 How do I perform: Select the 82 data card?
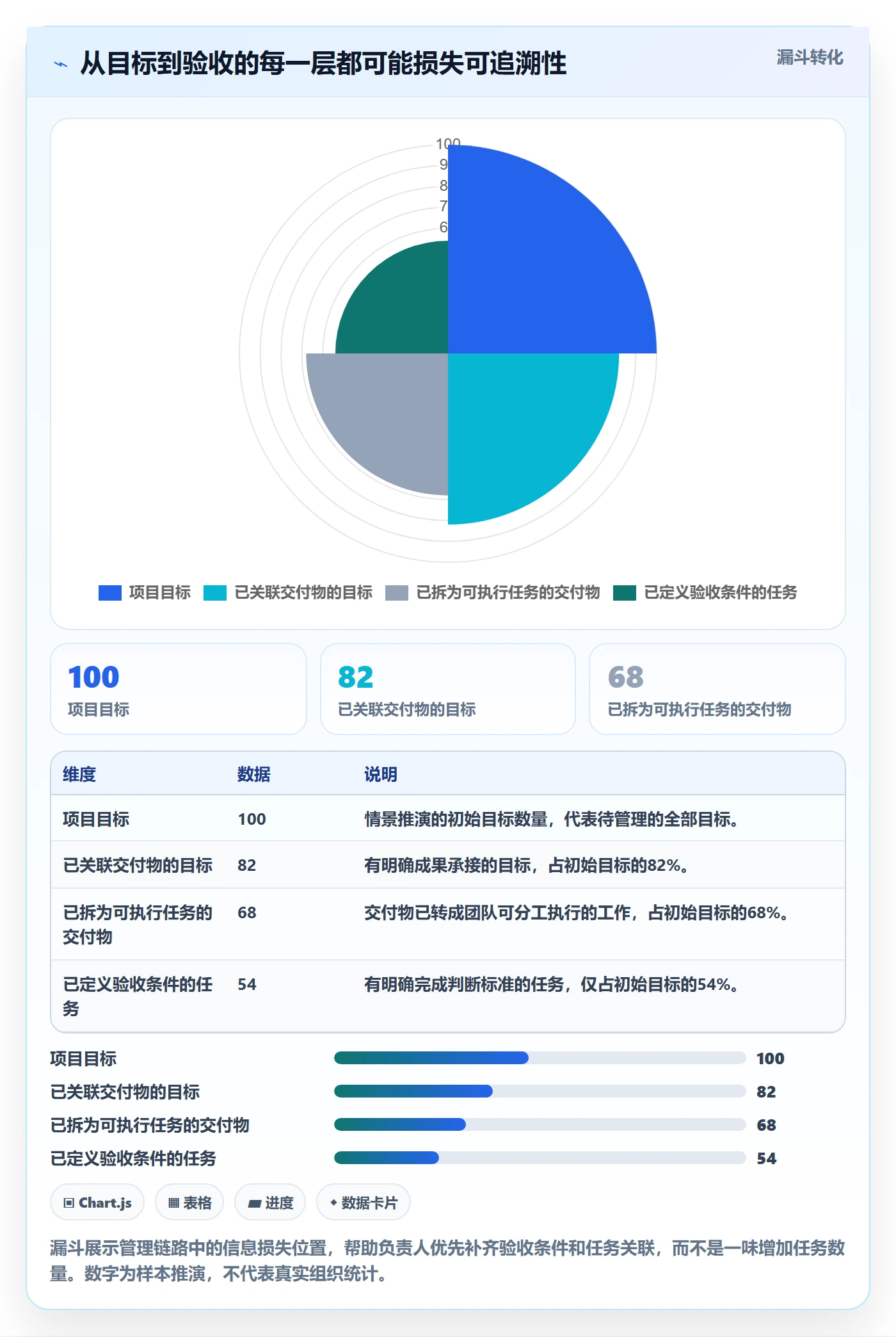coord(448,689)
